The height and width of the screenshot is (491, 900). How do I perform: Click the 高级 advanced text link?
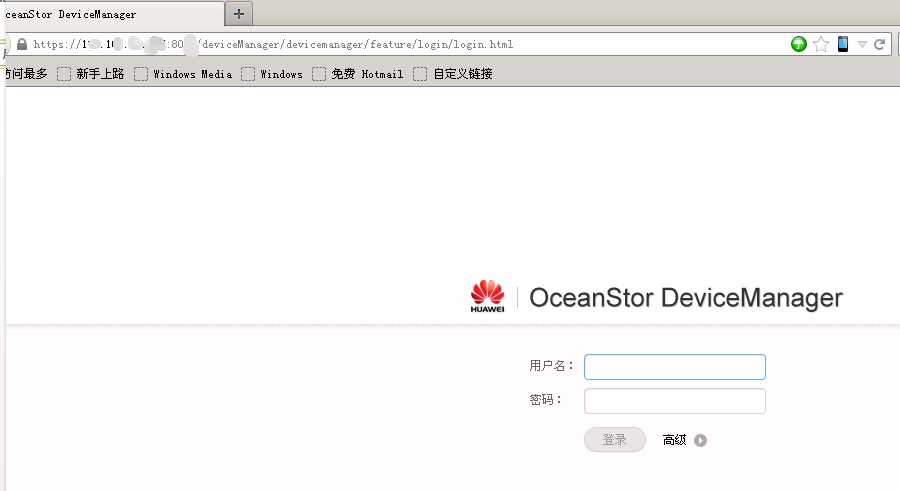674,440
